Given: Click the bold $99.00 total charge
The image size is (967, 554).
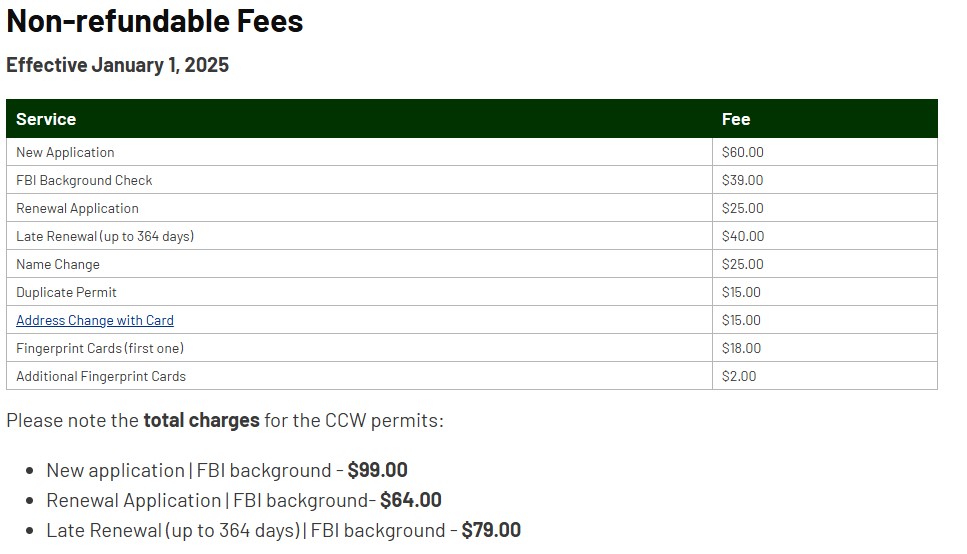Looking at the screenshot, I should point(377,471).
